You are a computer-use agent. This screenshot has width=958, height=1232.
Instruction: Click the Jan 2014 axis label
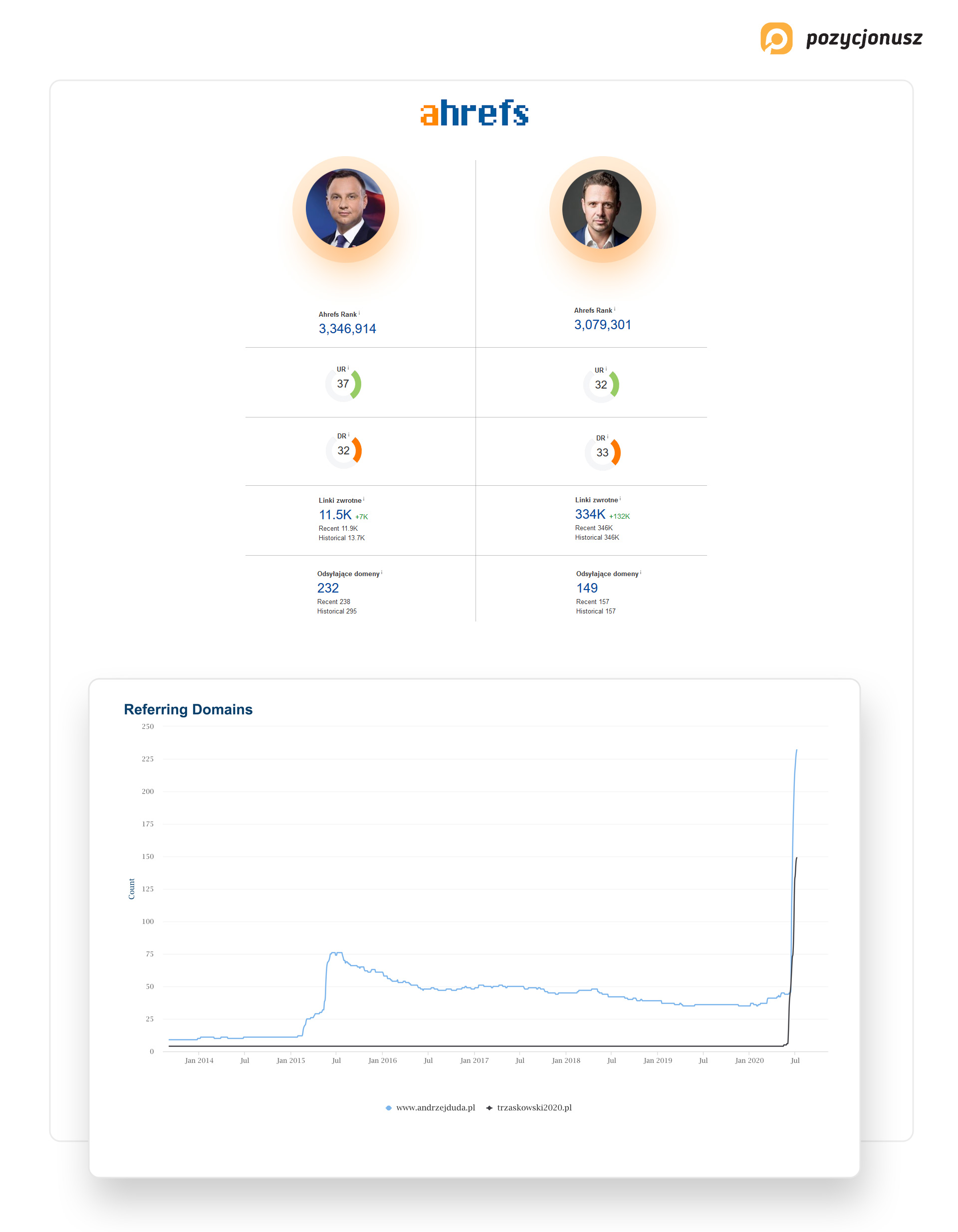point(199,1060)
